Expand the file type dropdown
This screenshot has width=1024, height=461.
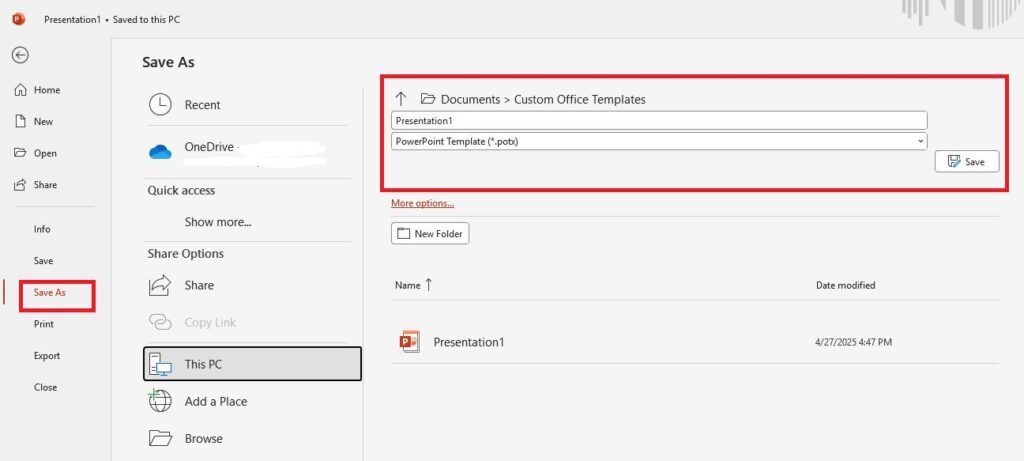(x=919, y=142)
